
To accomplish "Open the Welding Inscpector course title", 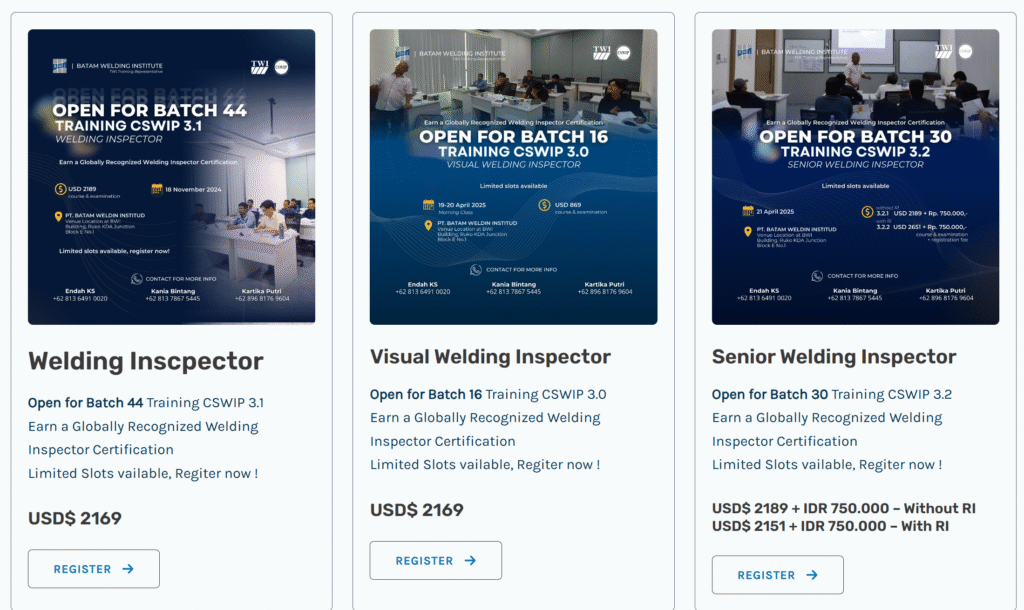I will (x=146, y=361).
